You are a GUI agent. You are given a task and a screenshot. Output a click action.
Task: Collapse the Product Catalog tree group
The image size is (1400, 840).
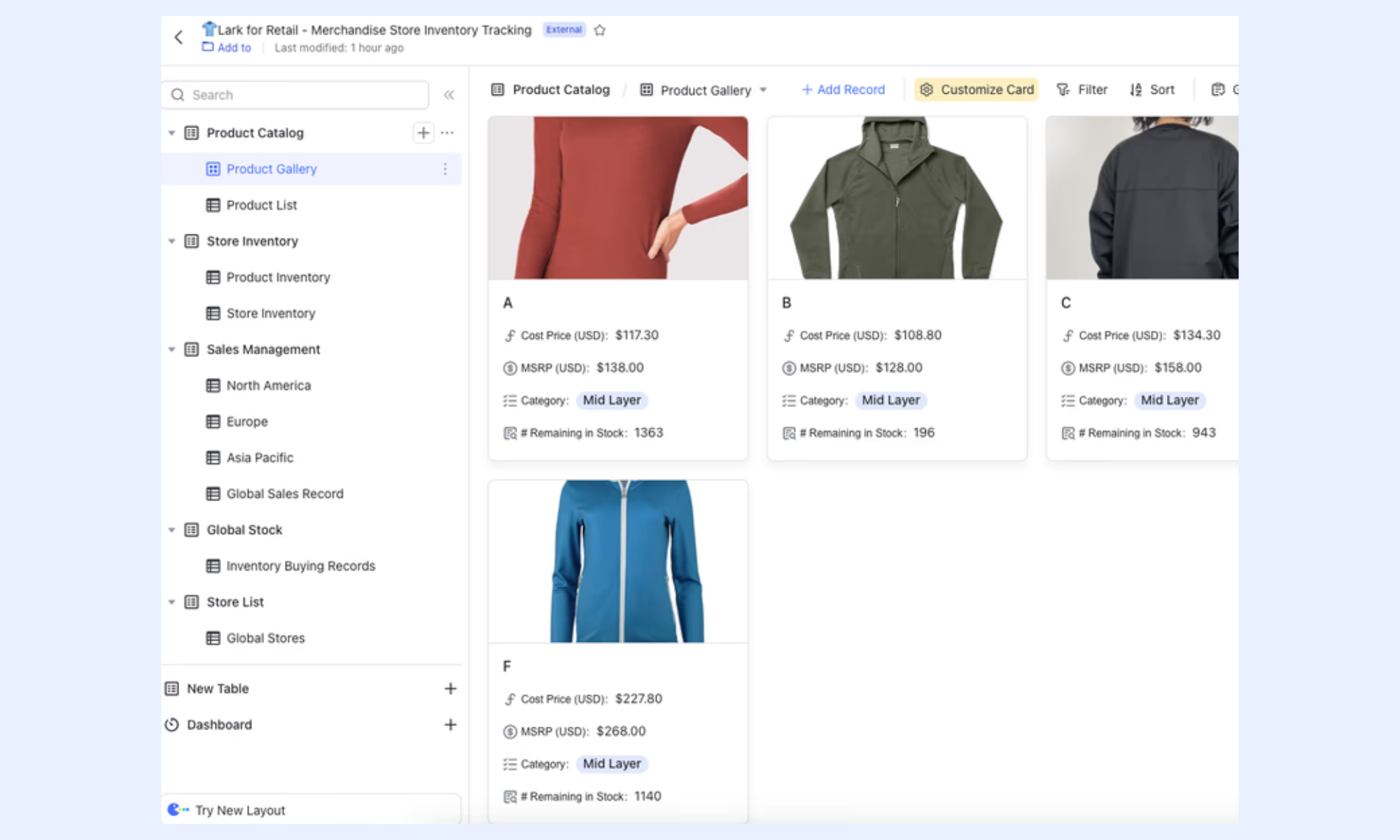tap(171, 133)
